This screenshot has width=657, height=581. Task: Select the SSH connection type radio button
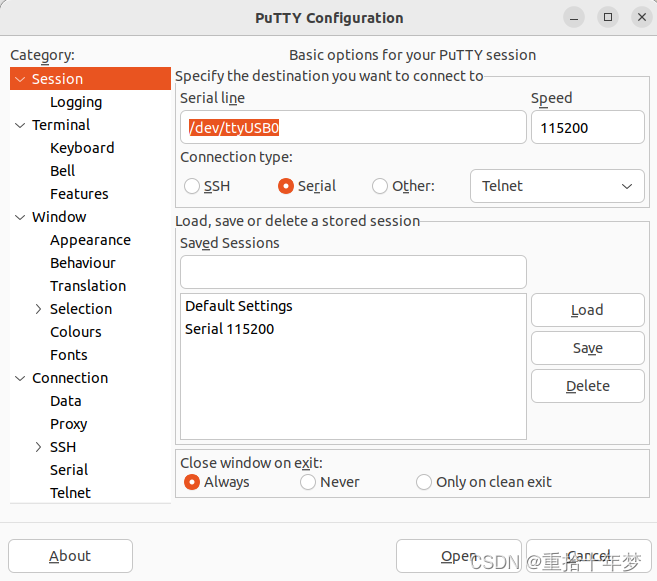click(192, 186)
